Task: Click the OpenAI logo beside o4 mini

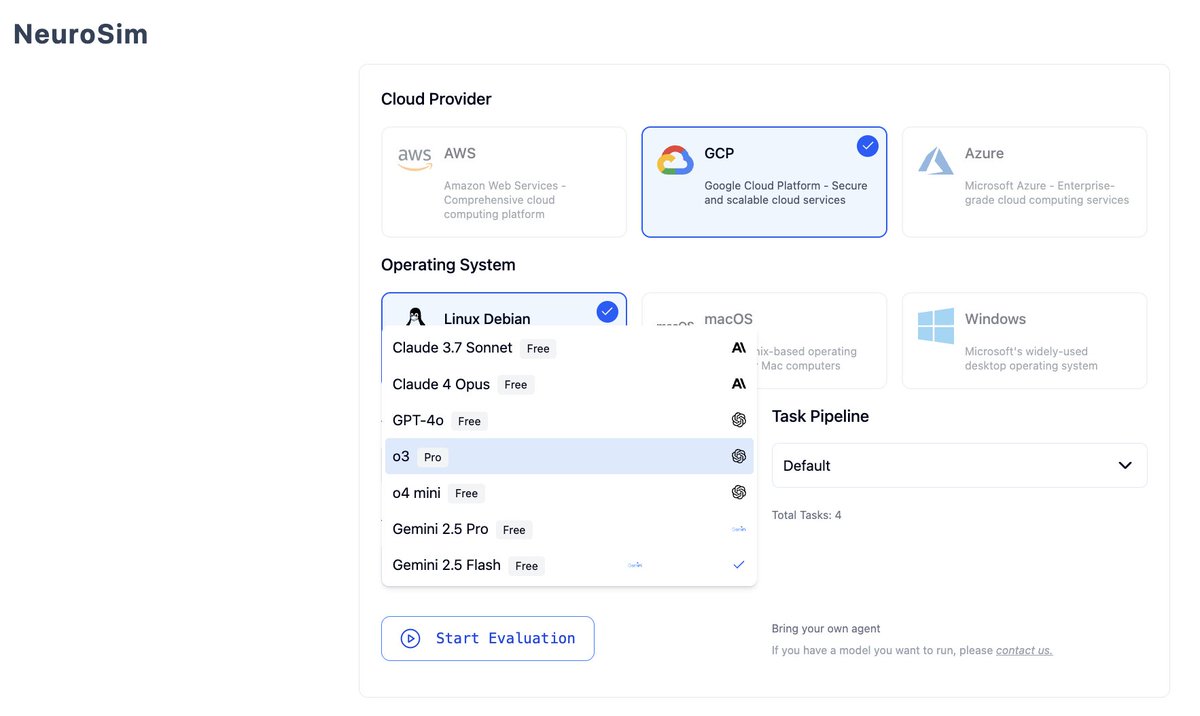Action: tap(738, 492)
